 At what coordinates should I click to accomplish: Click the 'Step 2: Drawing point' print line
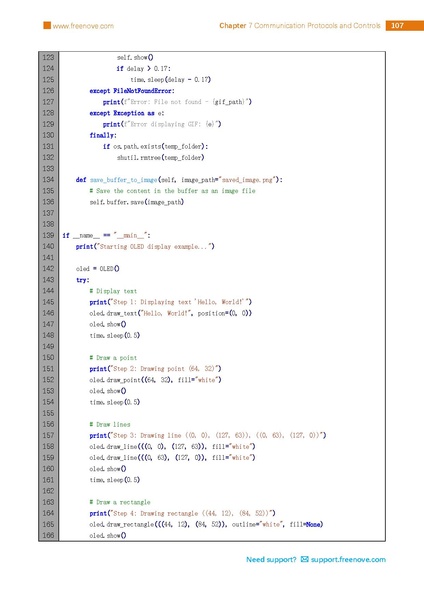[x=155, y=368]
